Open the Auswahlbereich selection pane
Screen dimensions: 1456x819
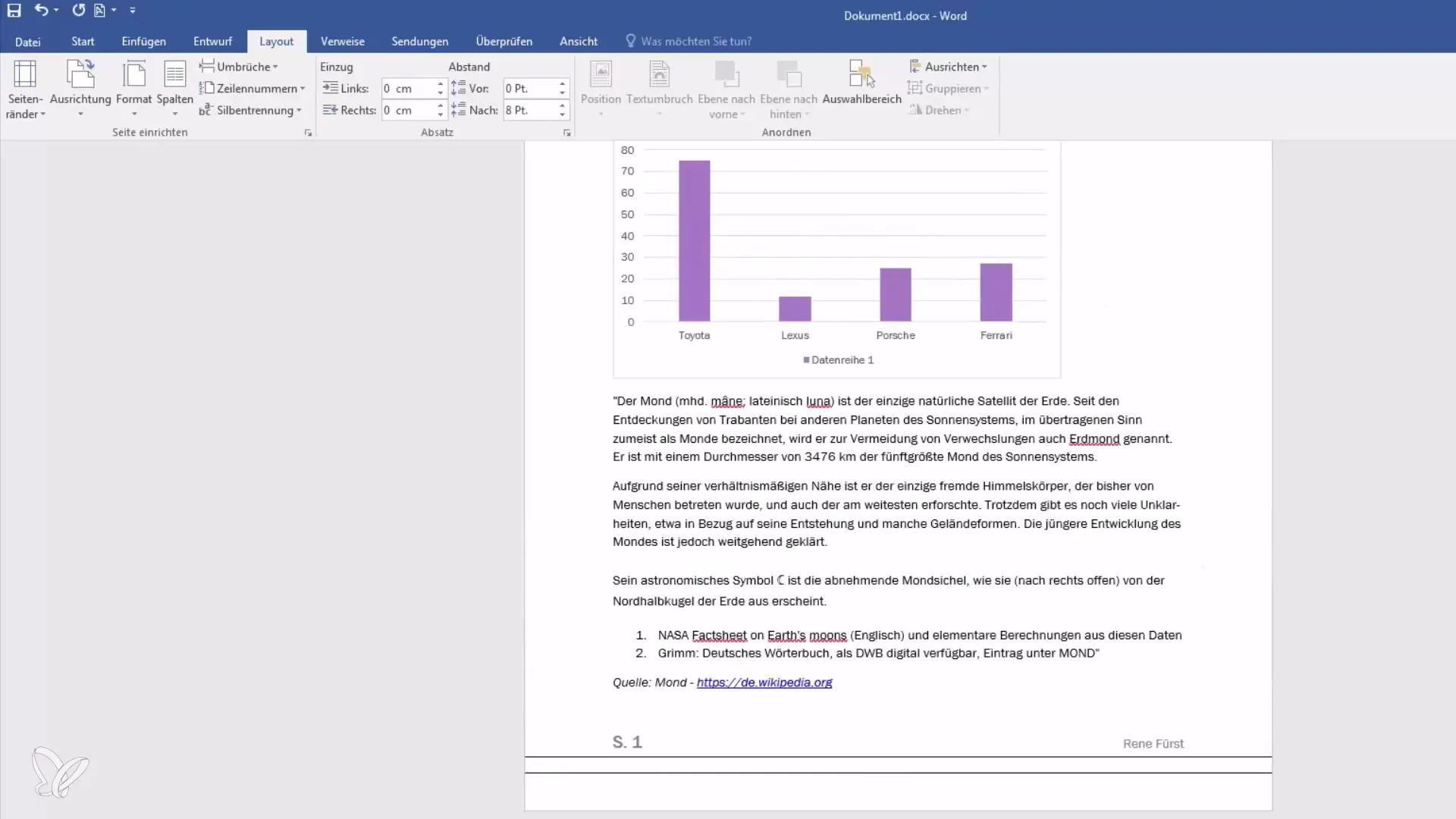(x=861, y=83)
